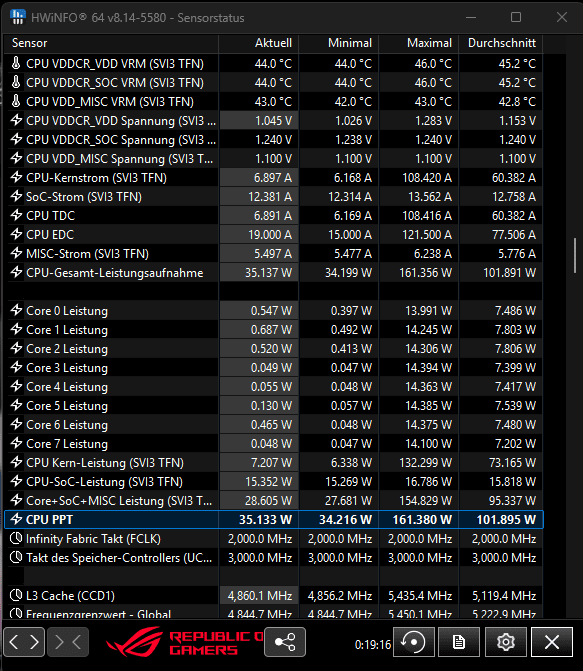Click clock icon of Infinity Fabric Takt row

pos(16,538)
